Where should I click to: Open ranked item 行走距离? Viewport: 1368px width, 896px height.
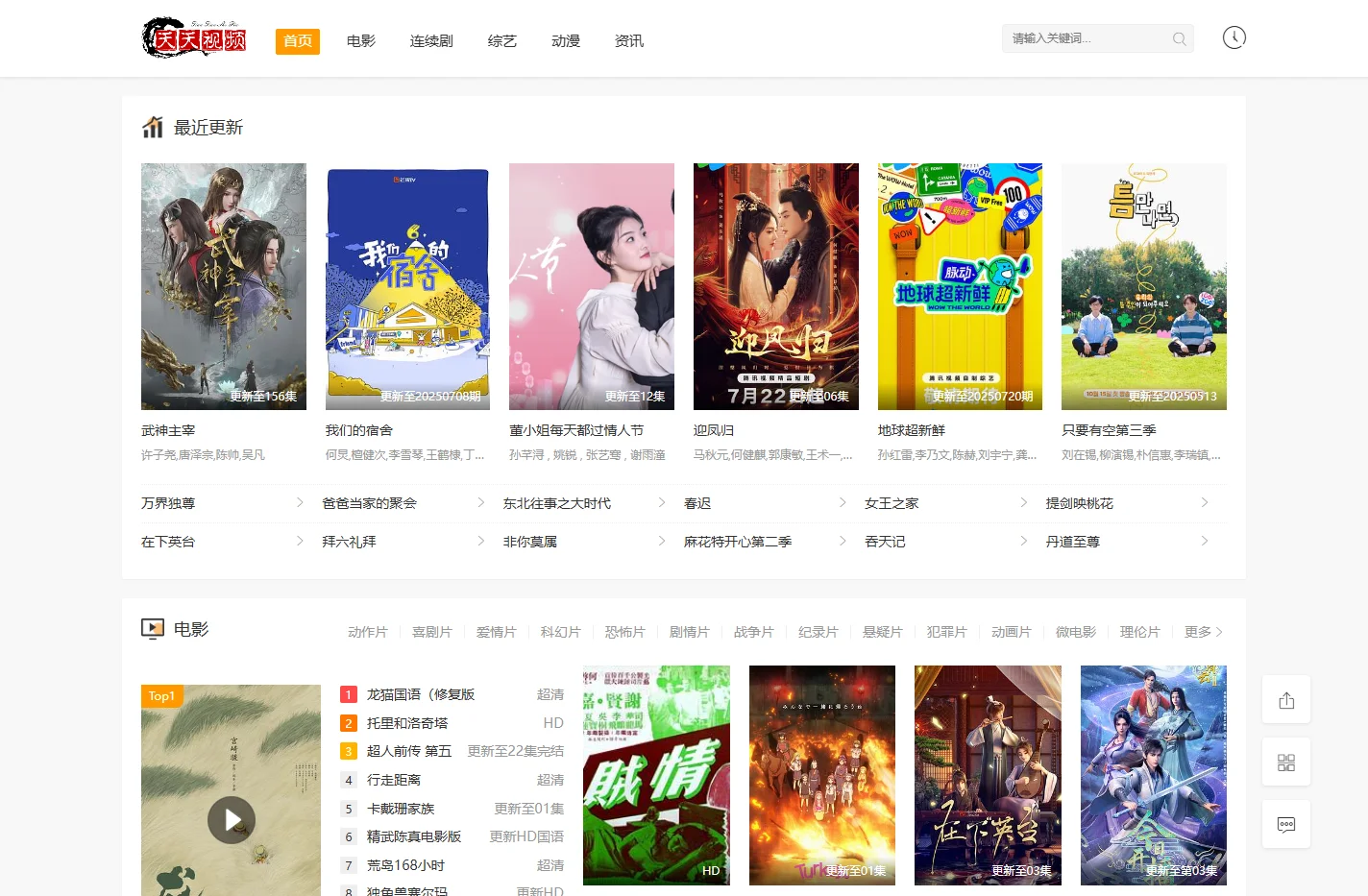click(394, 780)
